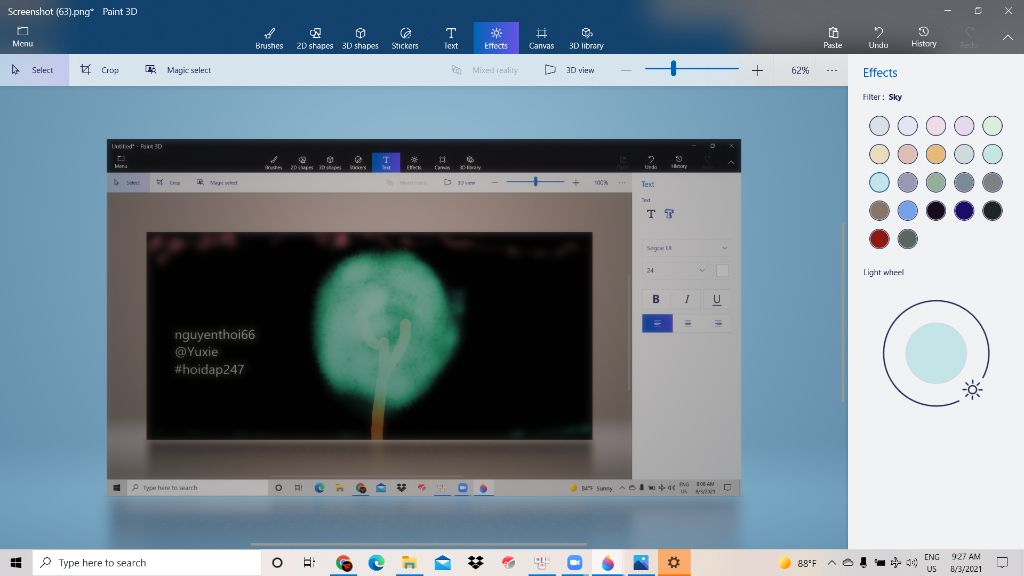Click the Paste button
The width and height of the screenshot is (1024, 576).
pyautogui.click(x=833, y=38)
